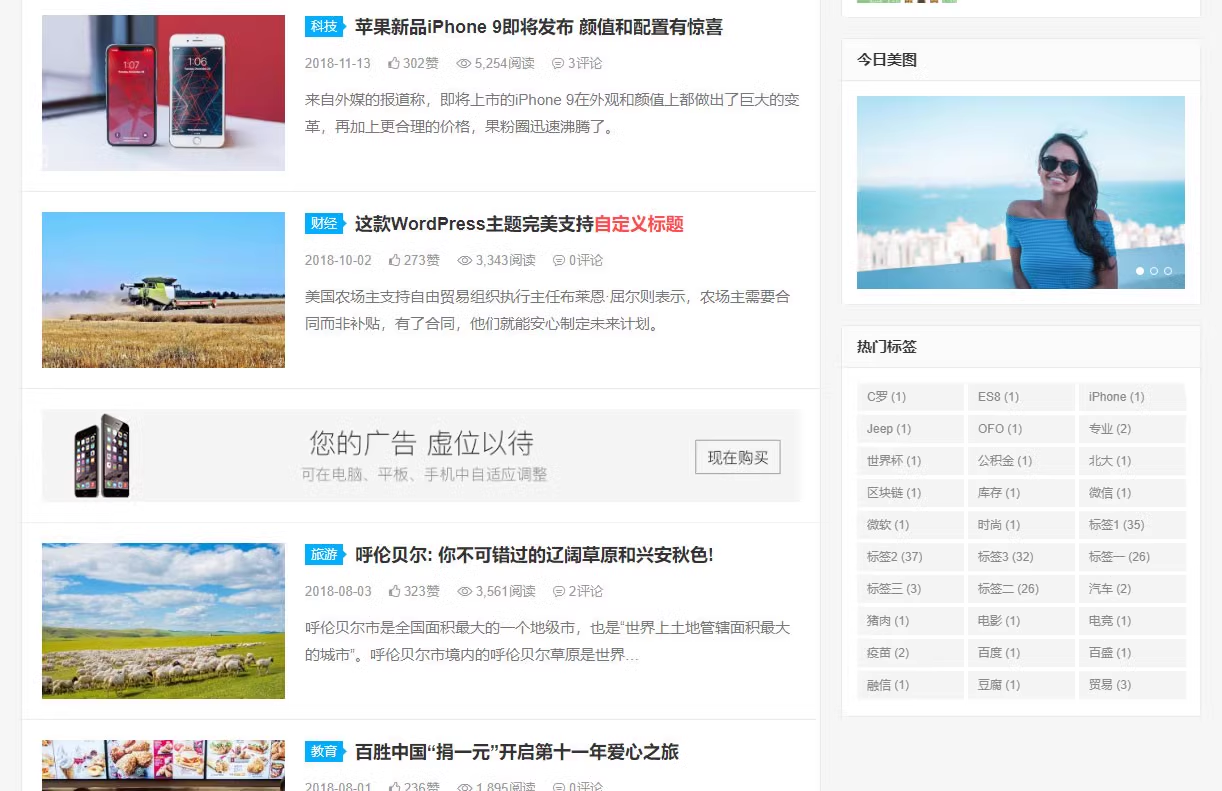The height and width of the screenshot is (791, 1222).
Task: Select the C罗 (1) tag
Action: point(910,397)
